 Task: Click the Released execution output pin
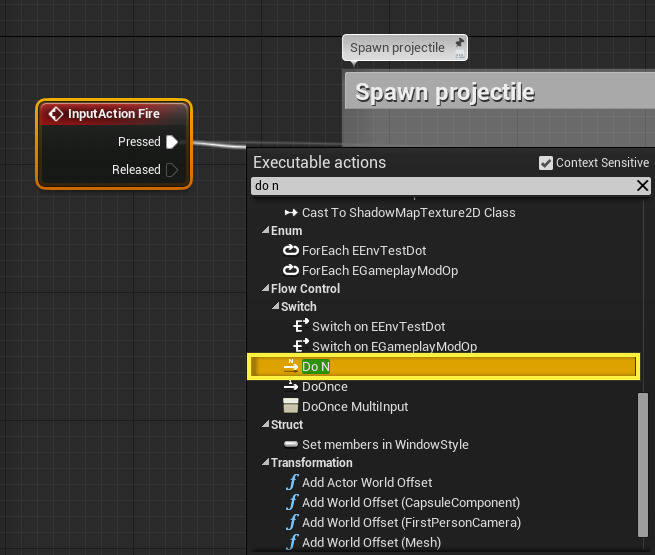click(x=172, y=170)
